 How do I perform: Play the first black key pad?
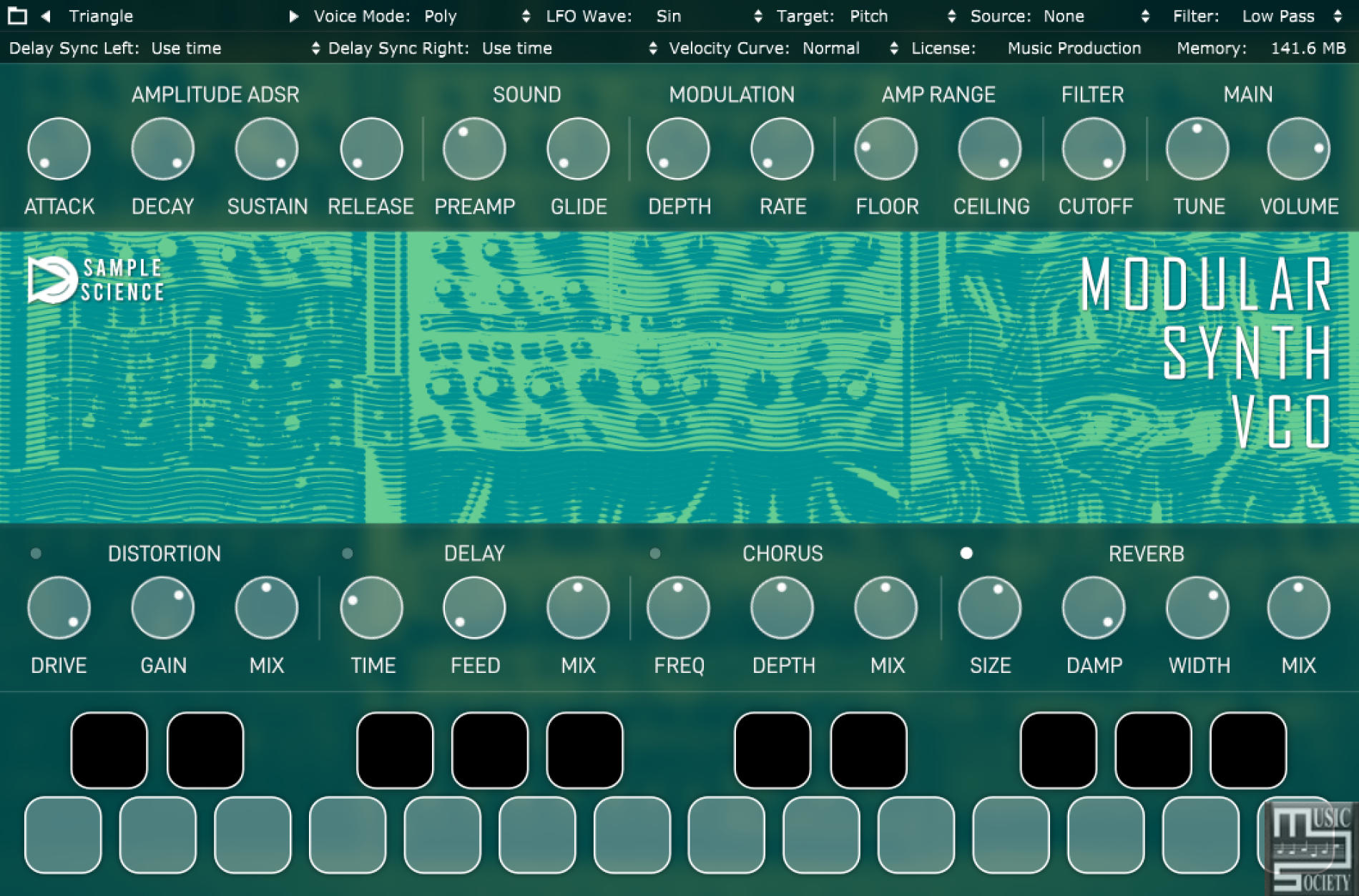tap(109, 750)
